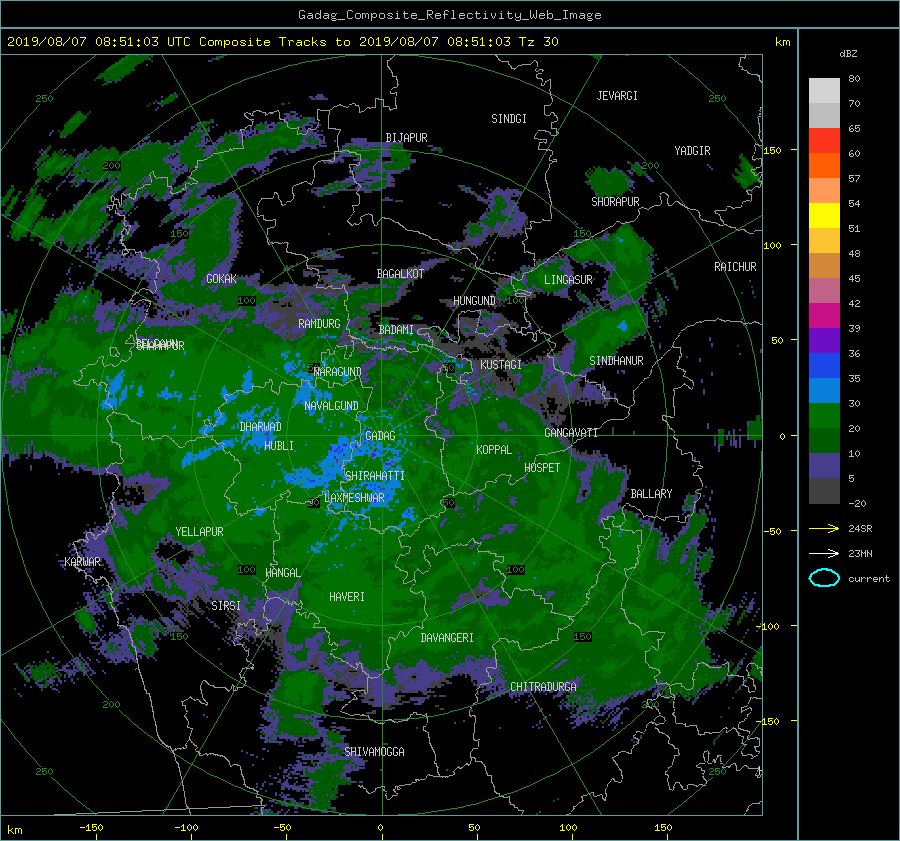Click the white 23MN arrow legend icon
The width and height of the screenshot is (900, 841).
(824, 553)
